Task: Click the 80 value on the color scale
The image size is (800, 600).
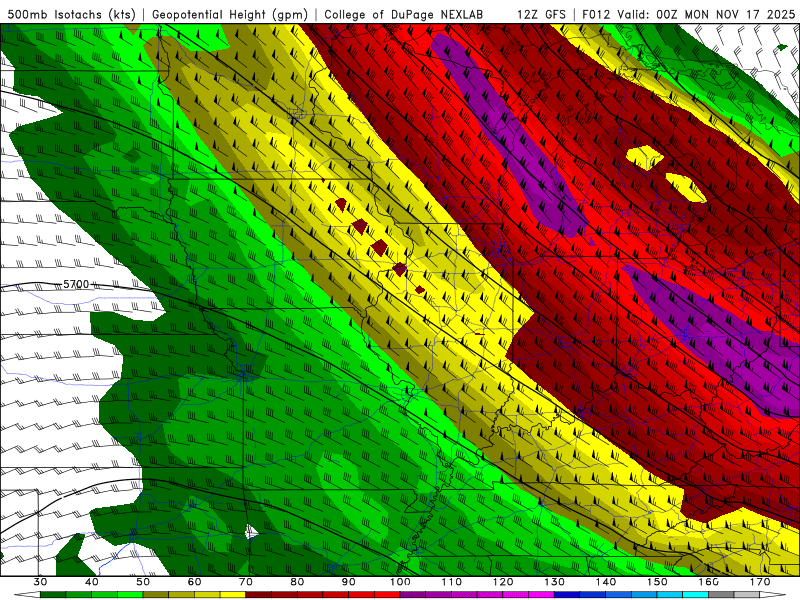Action: [x=297, y=582]
